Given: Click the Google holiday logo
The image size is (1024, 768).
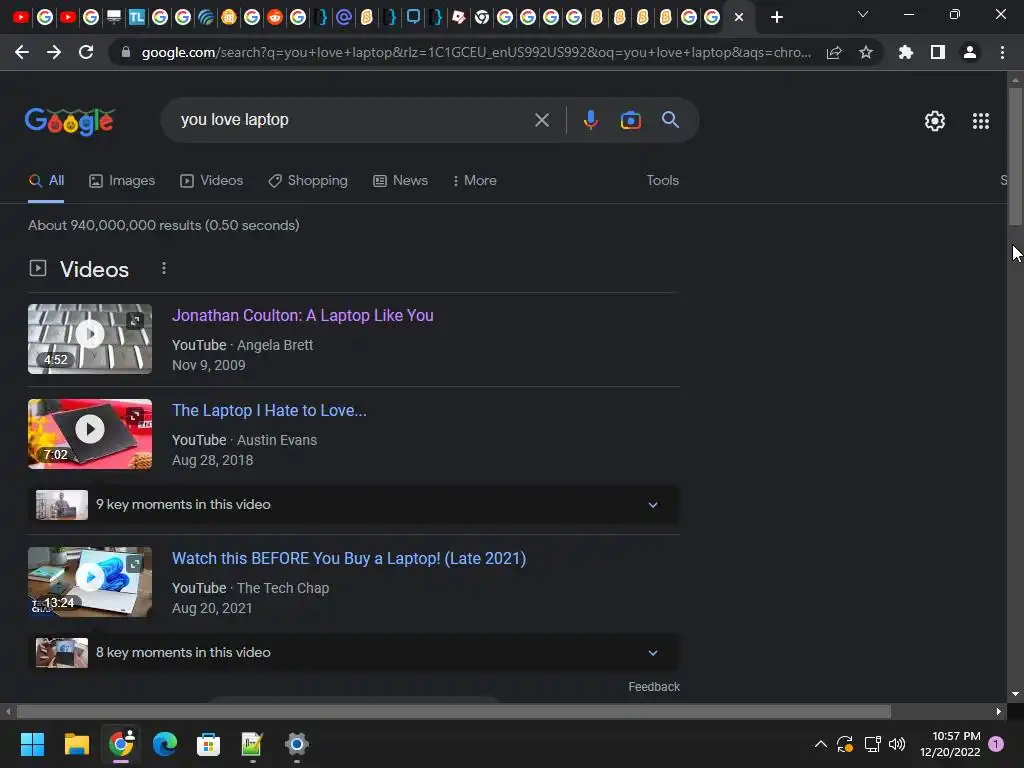Looking at the screenshot, I should point(70,121).
